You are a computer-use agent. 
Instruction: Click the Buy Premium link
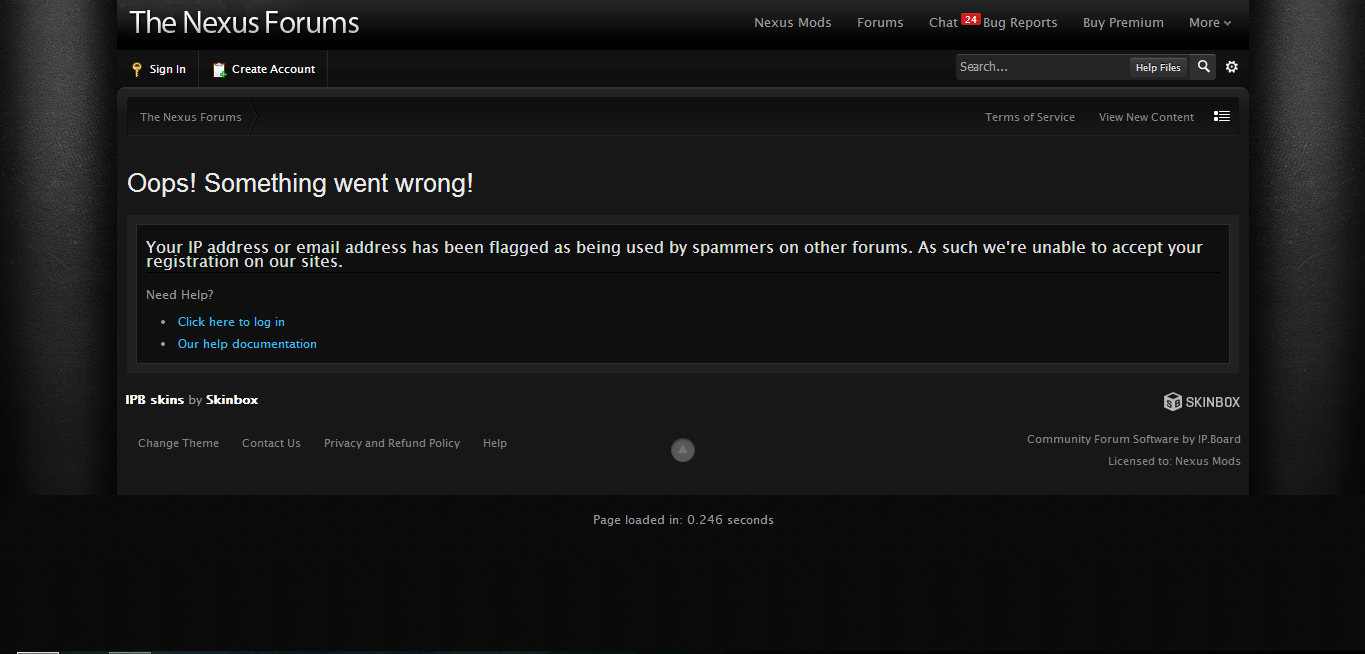[x=1123, y=23]
